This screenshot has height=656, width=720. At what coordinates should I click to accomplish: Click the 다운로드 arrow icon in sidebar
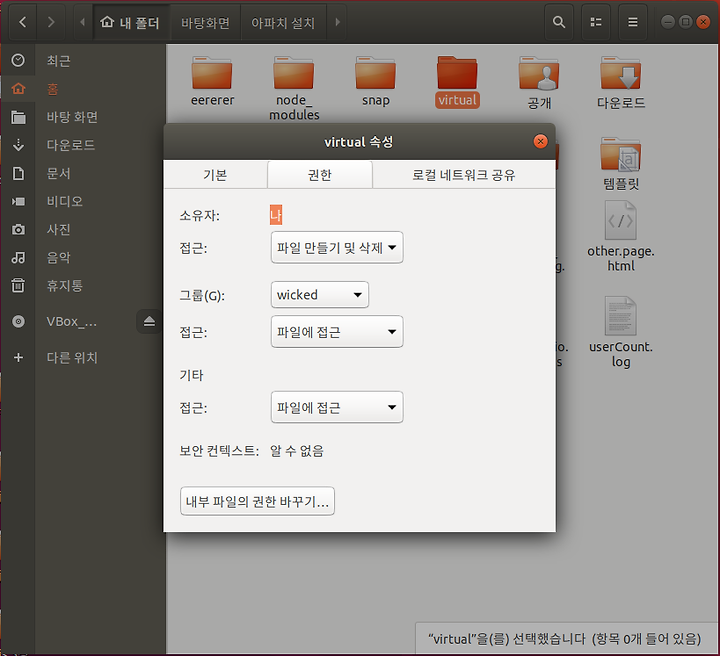pos(18,145)
